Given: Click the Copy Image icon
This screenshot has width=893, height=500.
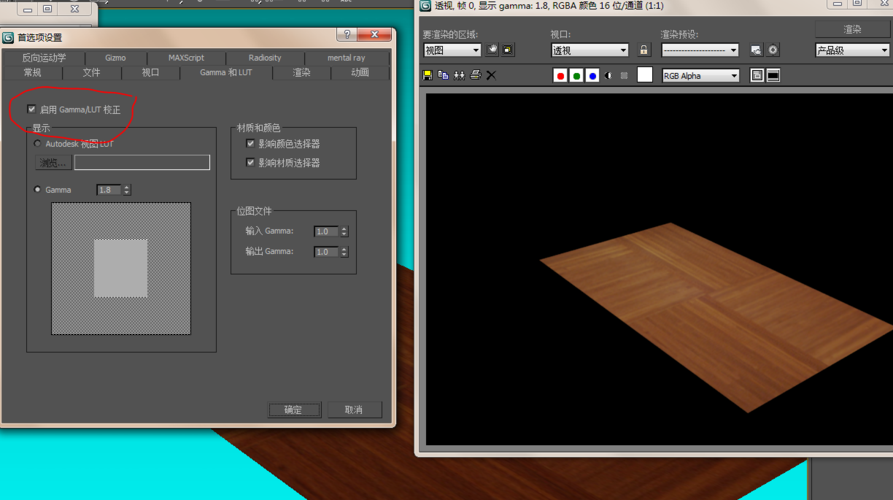Looking at the screenshot, I should coord(443,76).
